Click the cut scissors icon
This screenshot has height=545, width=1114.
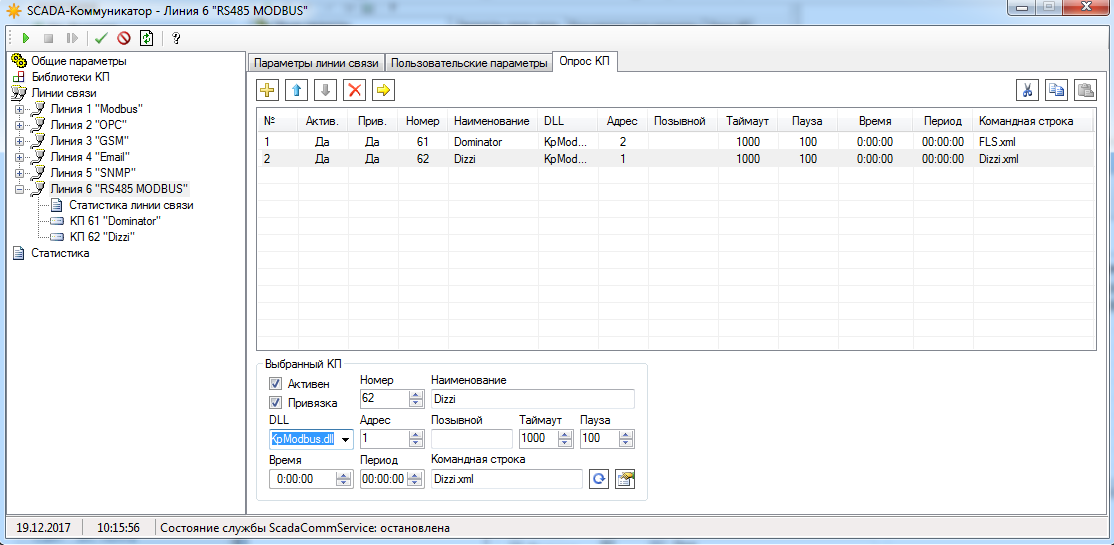(1027, 90)
